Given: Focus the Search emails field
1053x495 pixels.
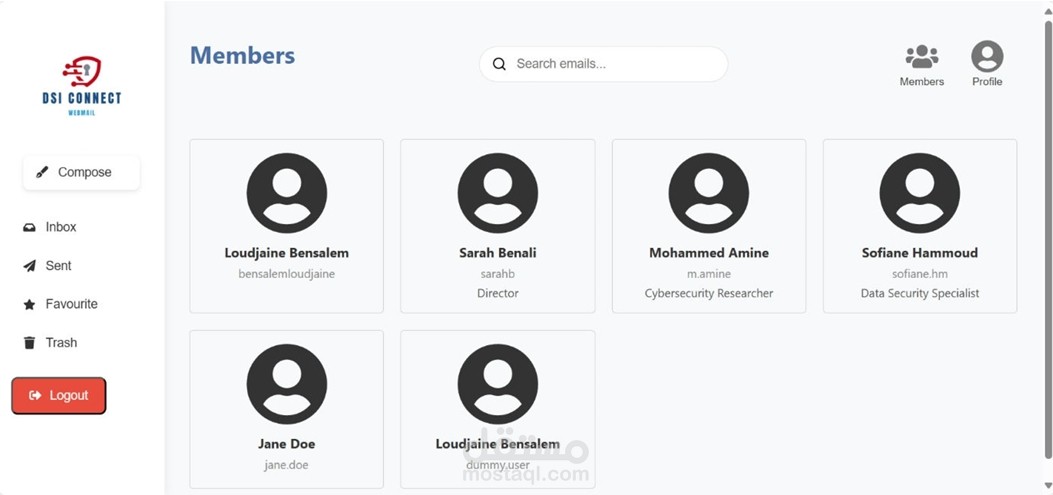Looking at the screenshot, I should (x=603, y=64).
